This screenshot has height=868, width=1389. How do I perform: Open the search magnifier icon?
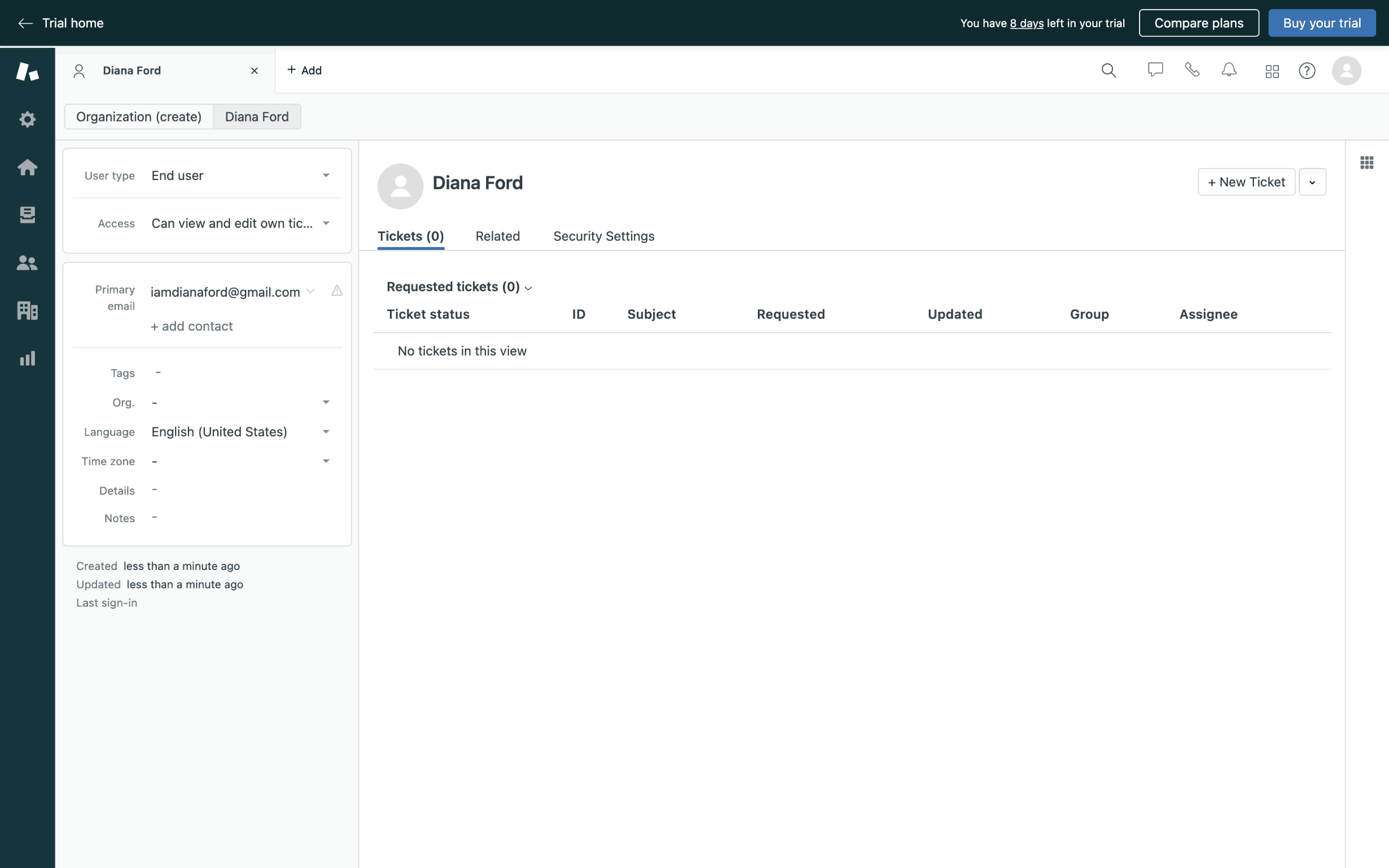[x=1108, y=71]
